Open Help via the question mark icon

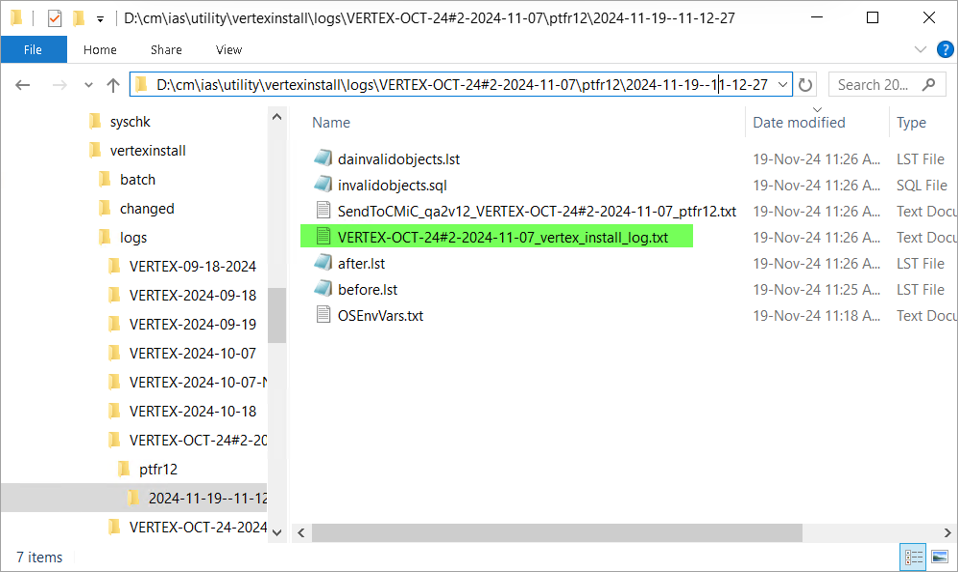tap(945, 49)
